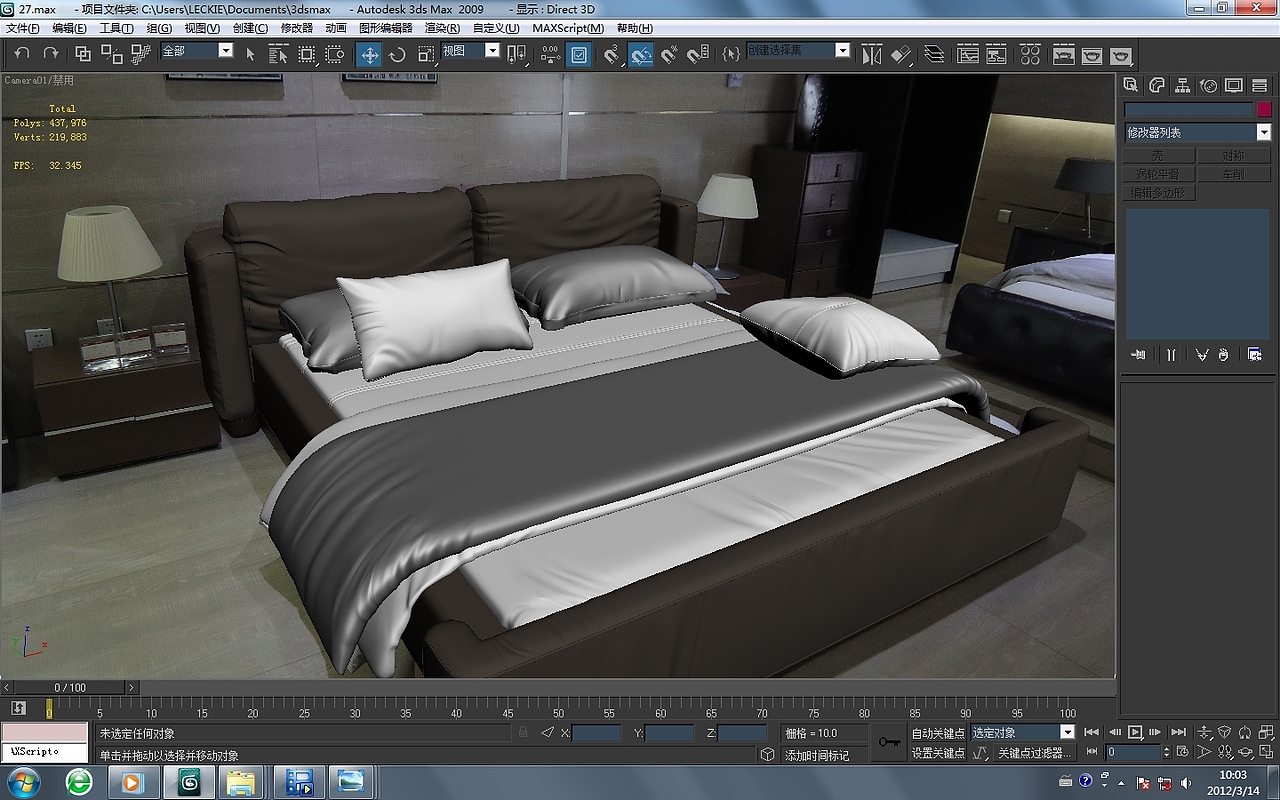1280x800 pixels.
Task: Choose the Bind to Space Warp tool
Action: tap(140, 54)
